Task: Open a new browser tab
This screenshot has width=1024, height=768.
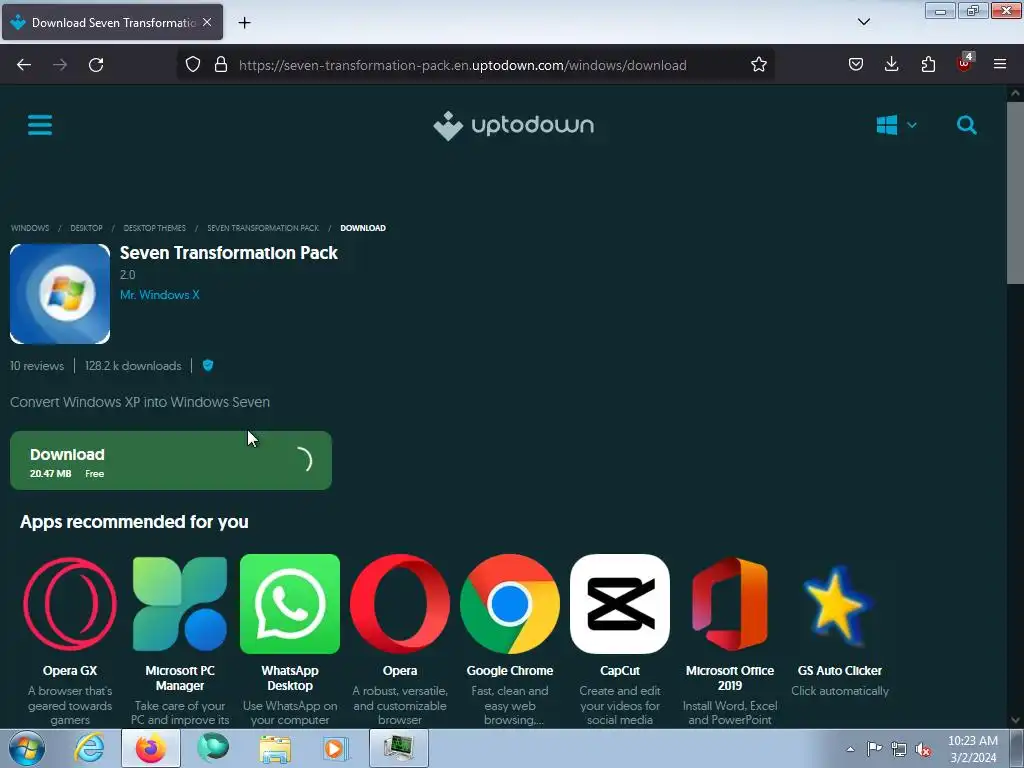Action: pos(244,23)
